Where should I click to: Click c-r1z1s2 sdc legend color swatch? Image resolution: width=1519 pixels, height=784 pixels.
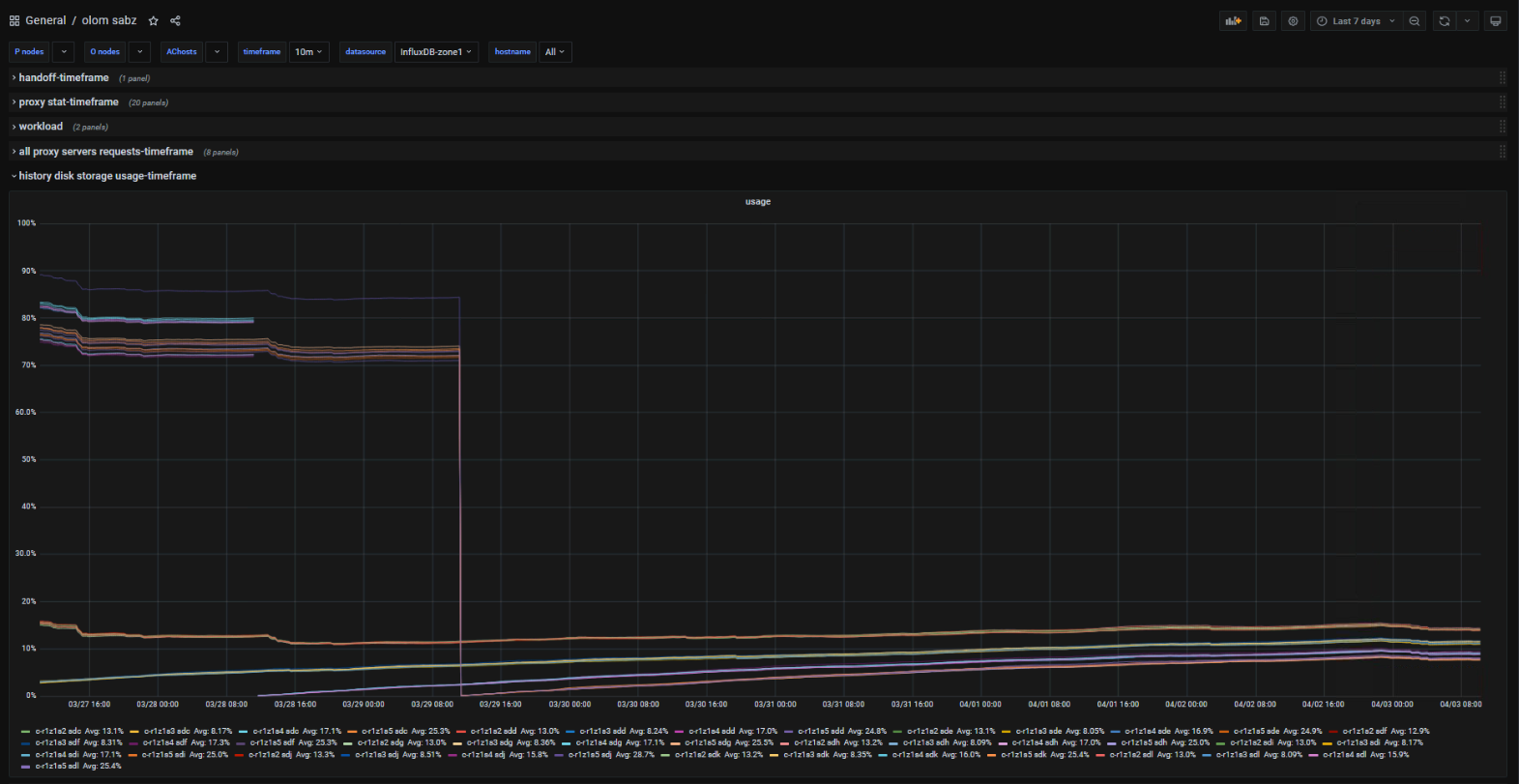click(26, 732)
